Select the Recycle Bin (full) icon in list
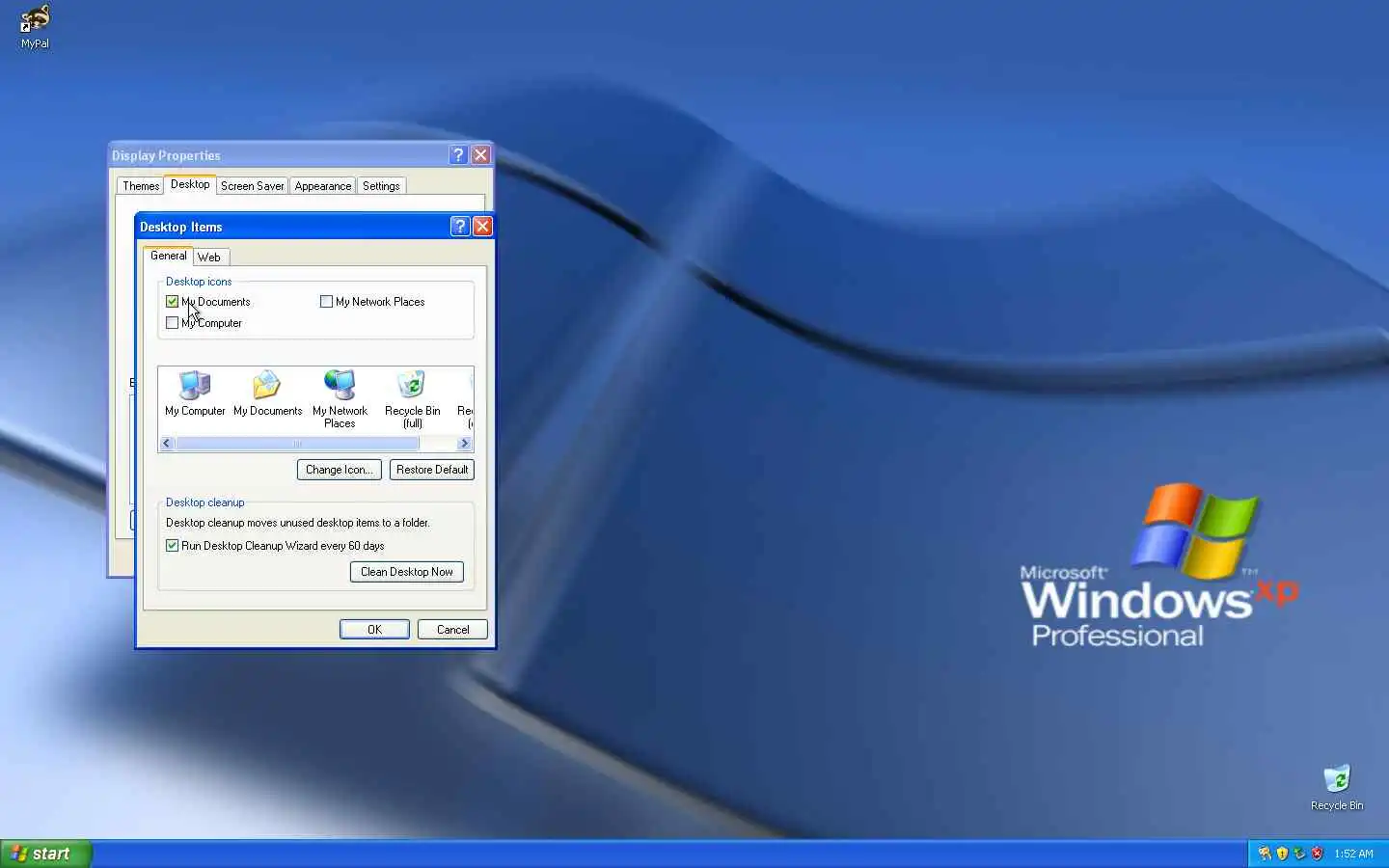The image size is (1389, 868). tap(412, 398)
